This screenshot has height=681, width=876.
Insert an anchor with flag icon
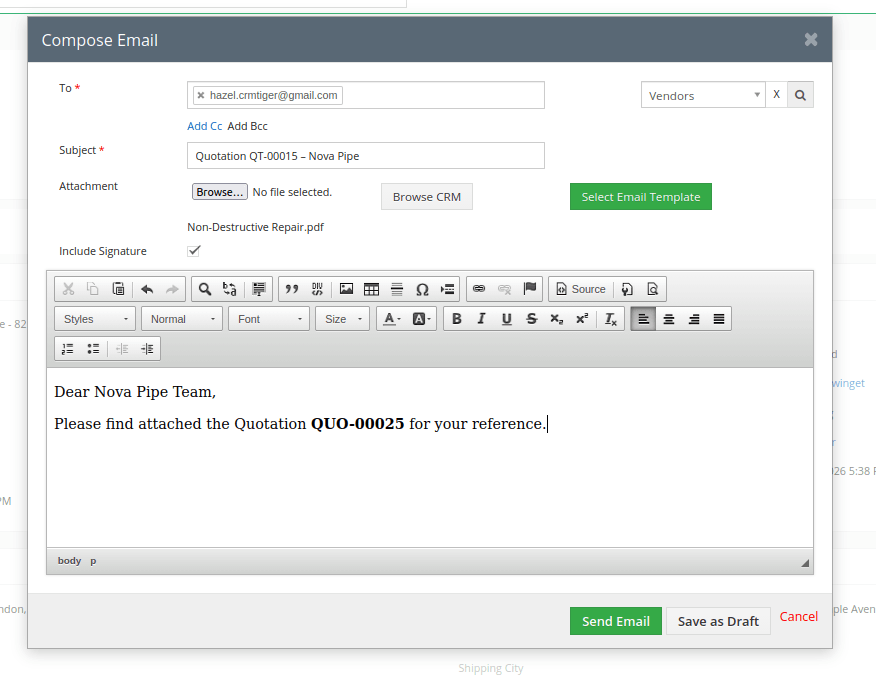(530, 289)
